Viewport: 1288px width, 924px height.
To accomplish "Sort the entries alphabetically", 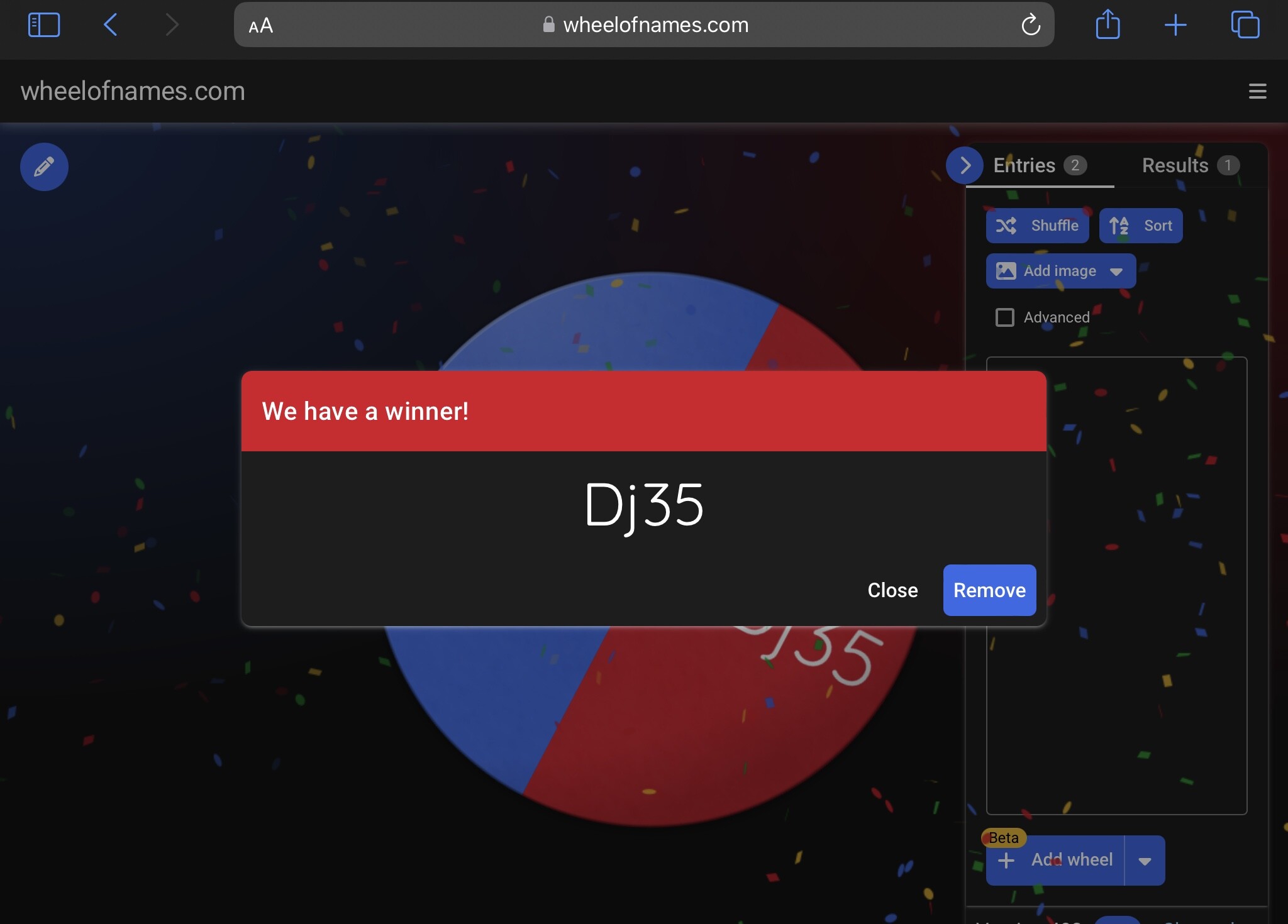I will [x=1141, y=226].
